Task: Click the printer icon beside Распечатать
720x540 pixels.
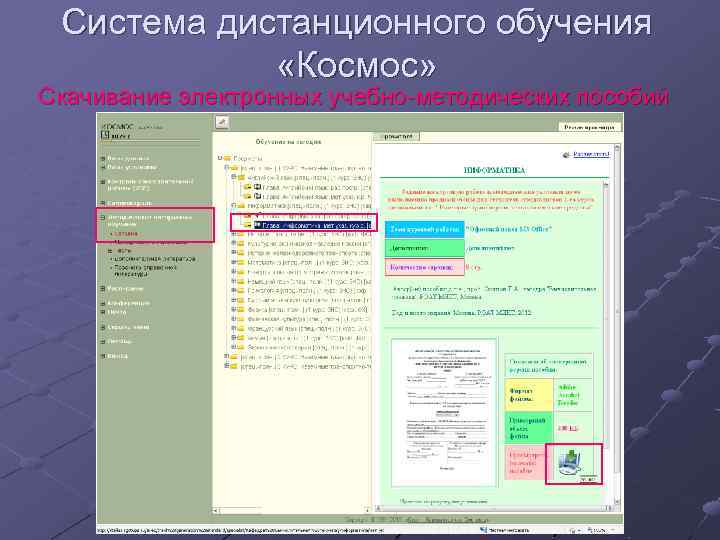Action: click(x=566, y=155)
